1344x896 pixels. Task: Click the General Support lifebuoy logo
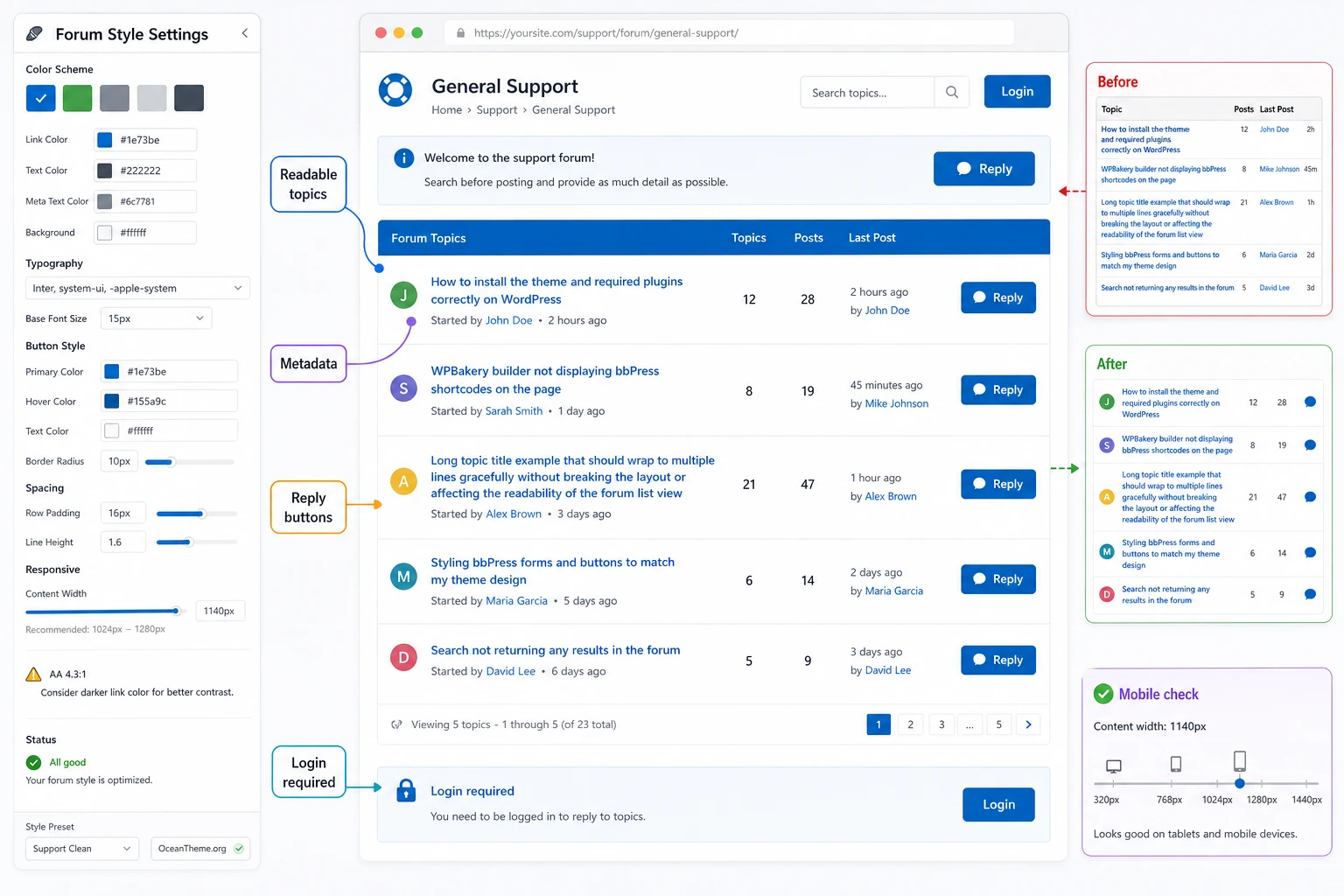(395, 90)
